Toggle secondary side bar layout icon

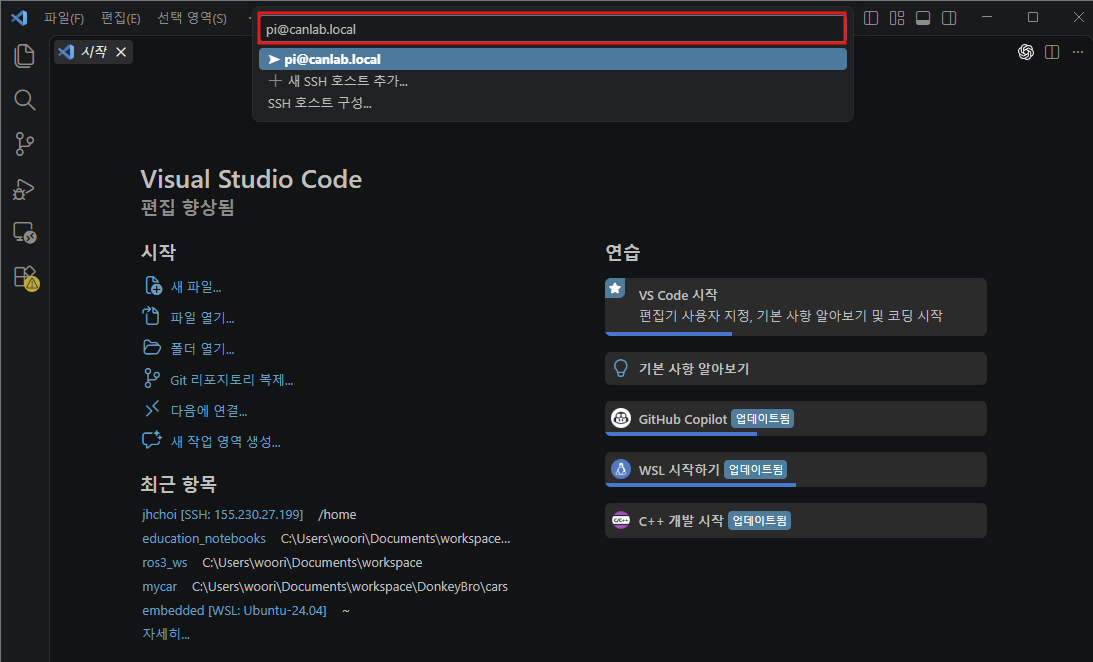coord(949,17)
